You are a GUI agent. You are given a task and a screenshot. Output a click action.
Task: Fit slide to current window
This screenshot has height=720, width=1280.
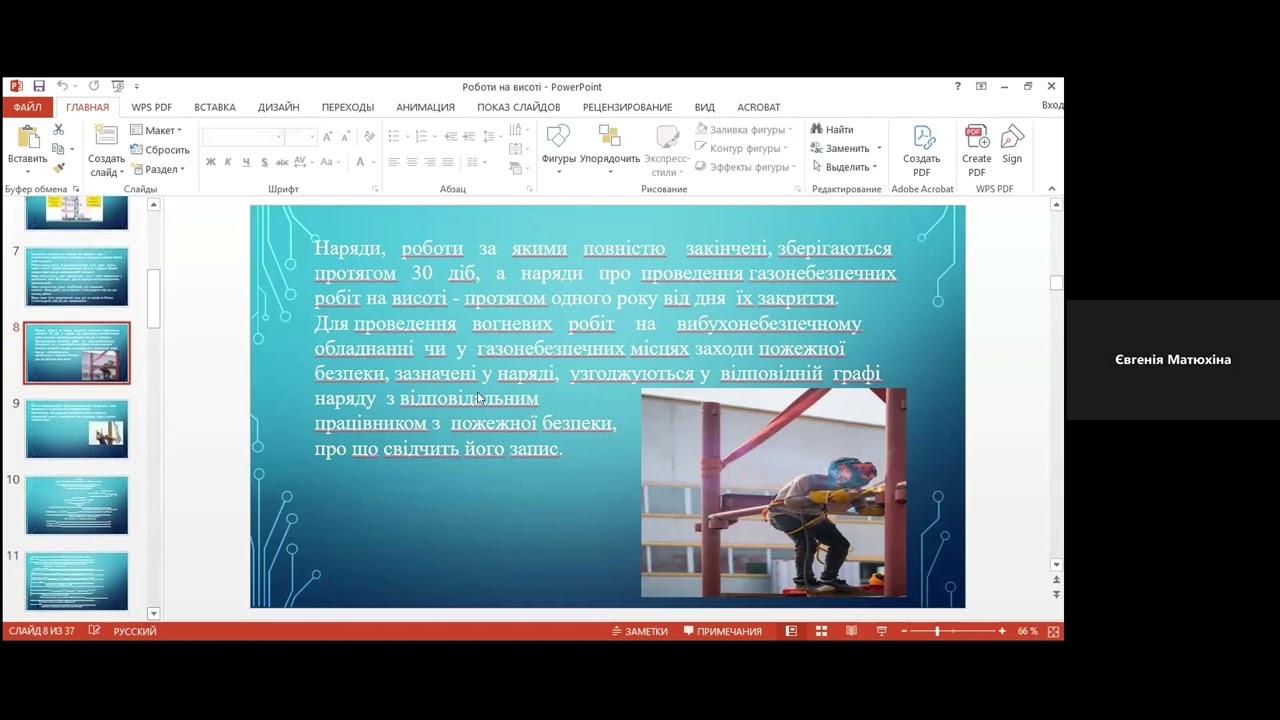coord(1053,631)
